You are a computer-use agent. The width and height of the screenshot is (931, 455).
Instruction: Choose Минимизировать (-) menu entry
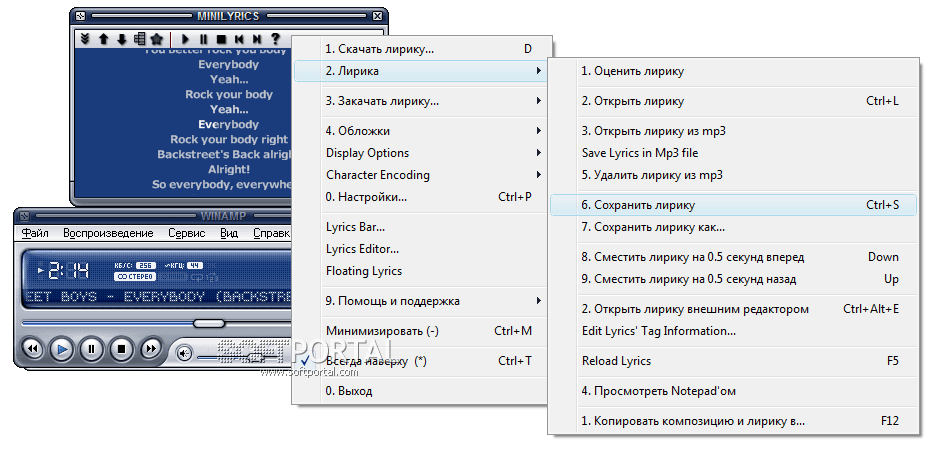tap(420, 331)
